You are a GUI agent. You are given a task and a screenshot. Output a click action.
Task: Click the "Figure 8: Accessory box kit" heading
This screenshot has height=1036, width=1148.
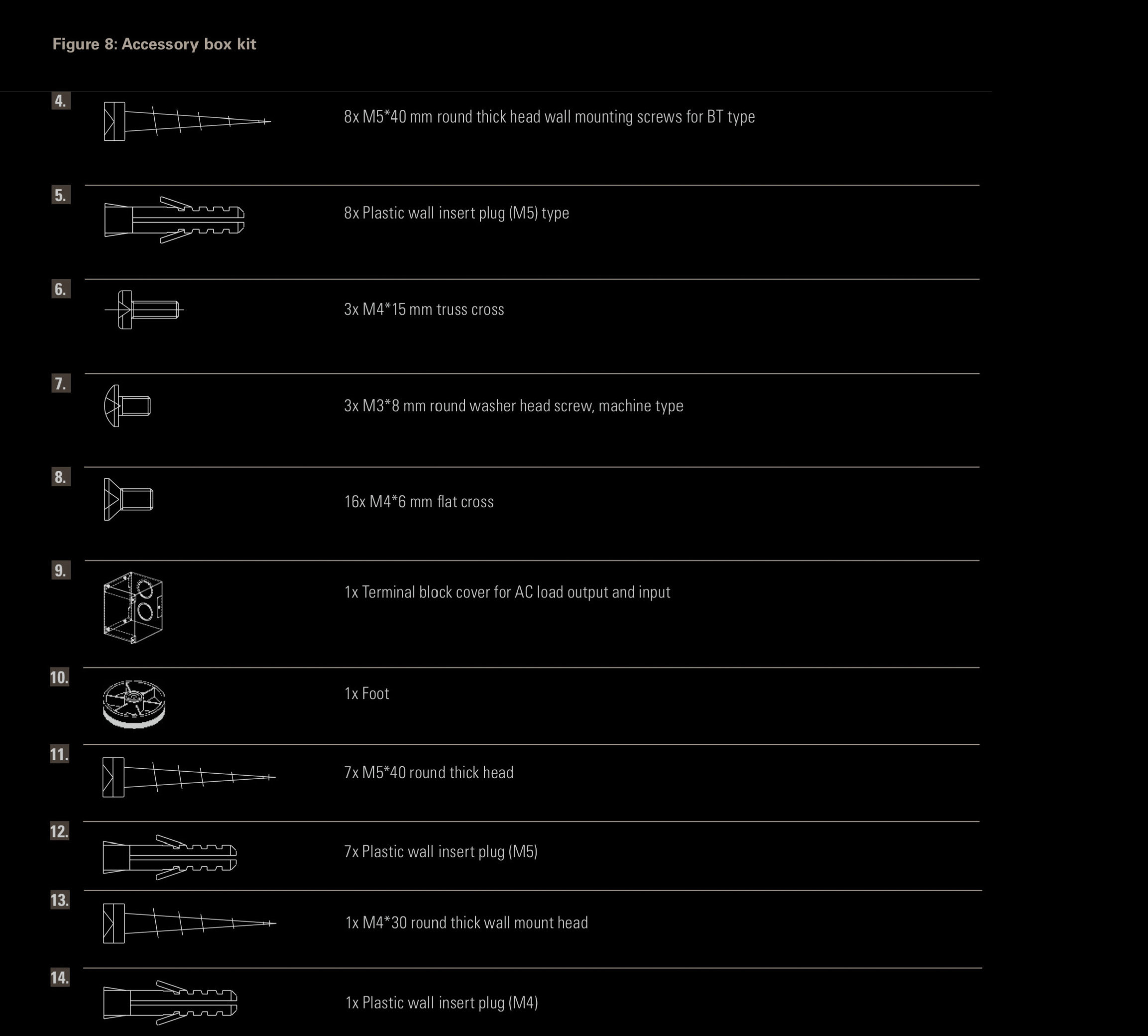click(x=154, y=44)
